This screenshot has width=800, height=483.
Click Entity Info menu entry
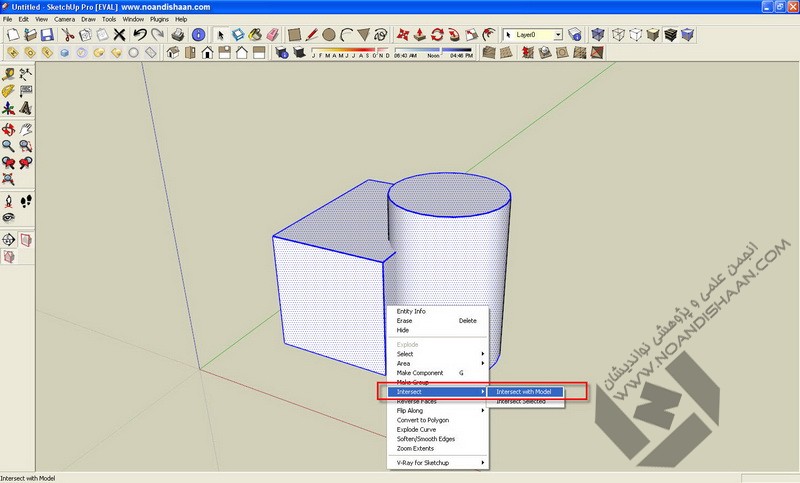[411, 311]
